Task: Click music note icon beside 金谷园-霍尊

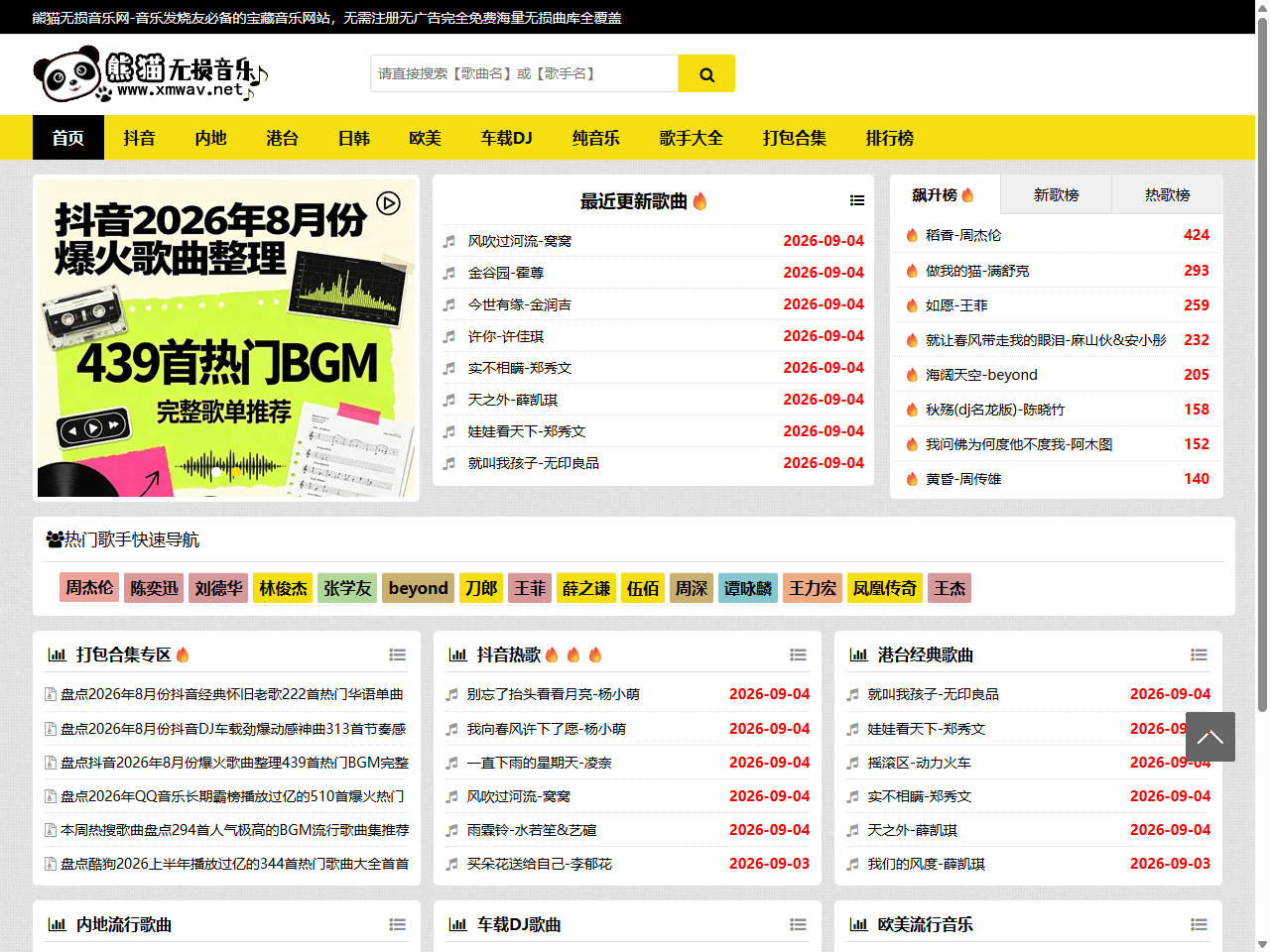Action: tap(449, 273)
